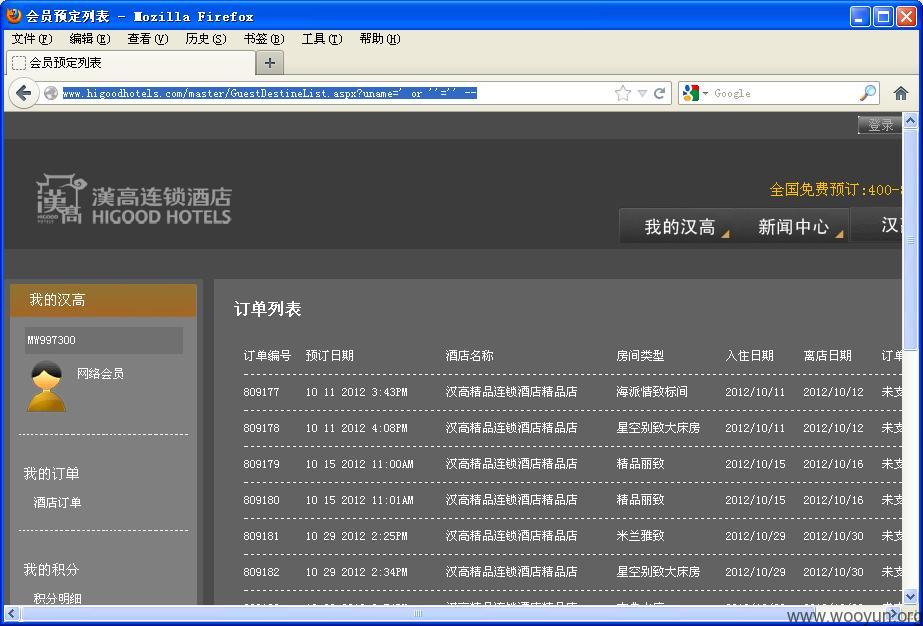The image size is (923, 626).
Task: Open the 工具 menu
Action: pyautogui.click(x=321, y=39)
